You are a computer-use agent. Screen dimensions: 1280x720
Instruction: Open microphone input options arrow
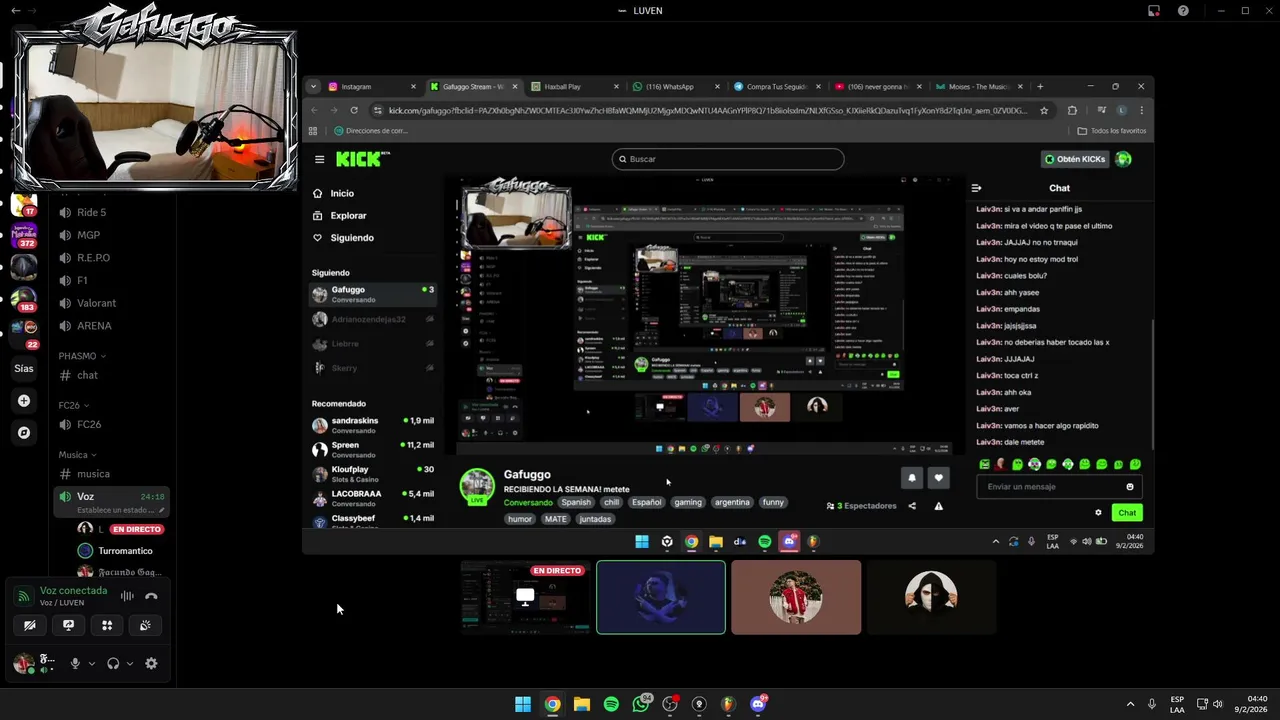coord(92,663)
